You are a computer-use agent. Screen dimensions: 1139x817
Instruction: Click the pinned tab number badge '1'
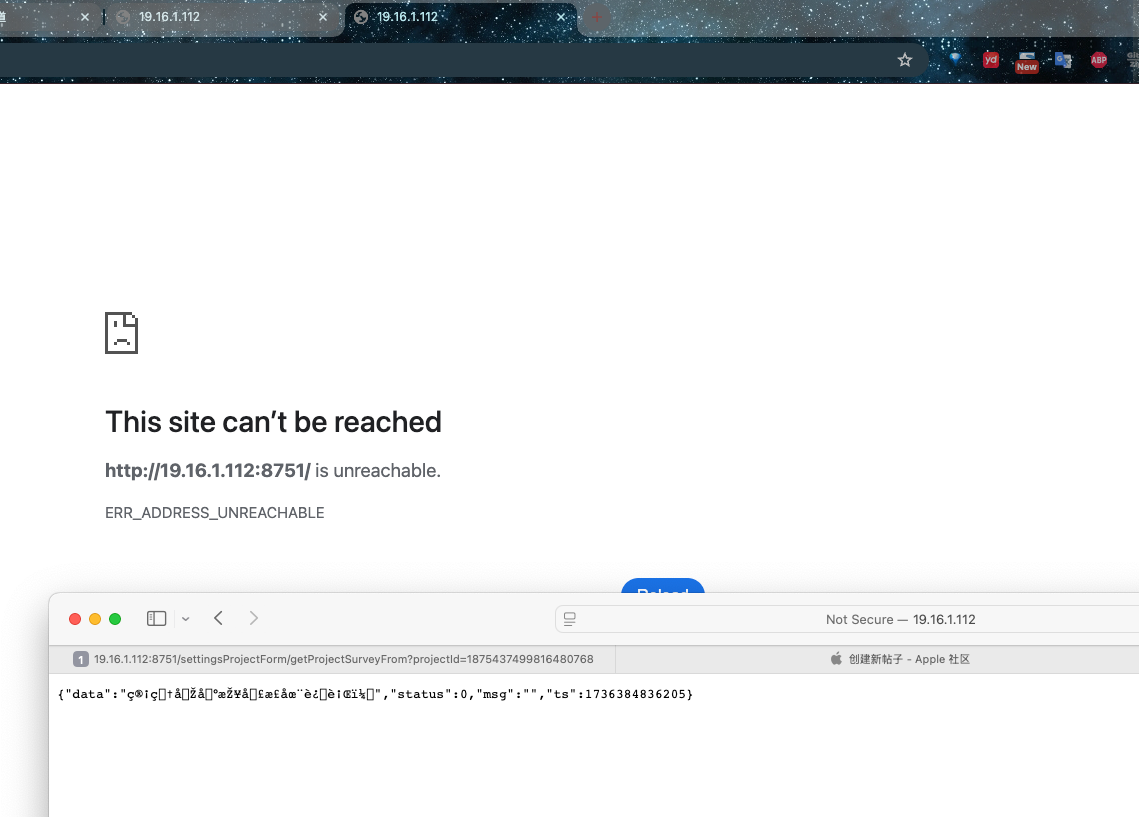(x=81, y=659)
